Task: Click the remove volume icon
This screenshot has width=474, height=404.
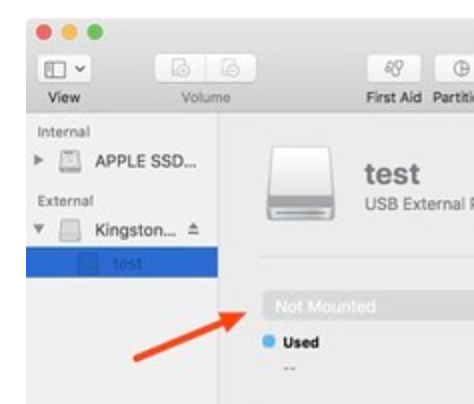Action: click(x=231, y=68)
